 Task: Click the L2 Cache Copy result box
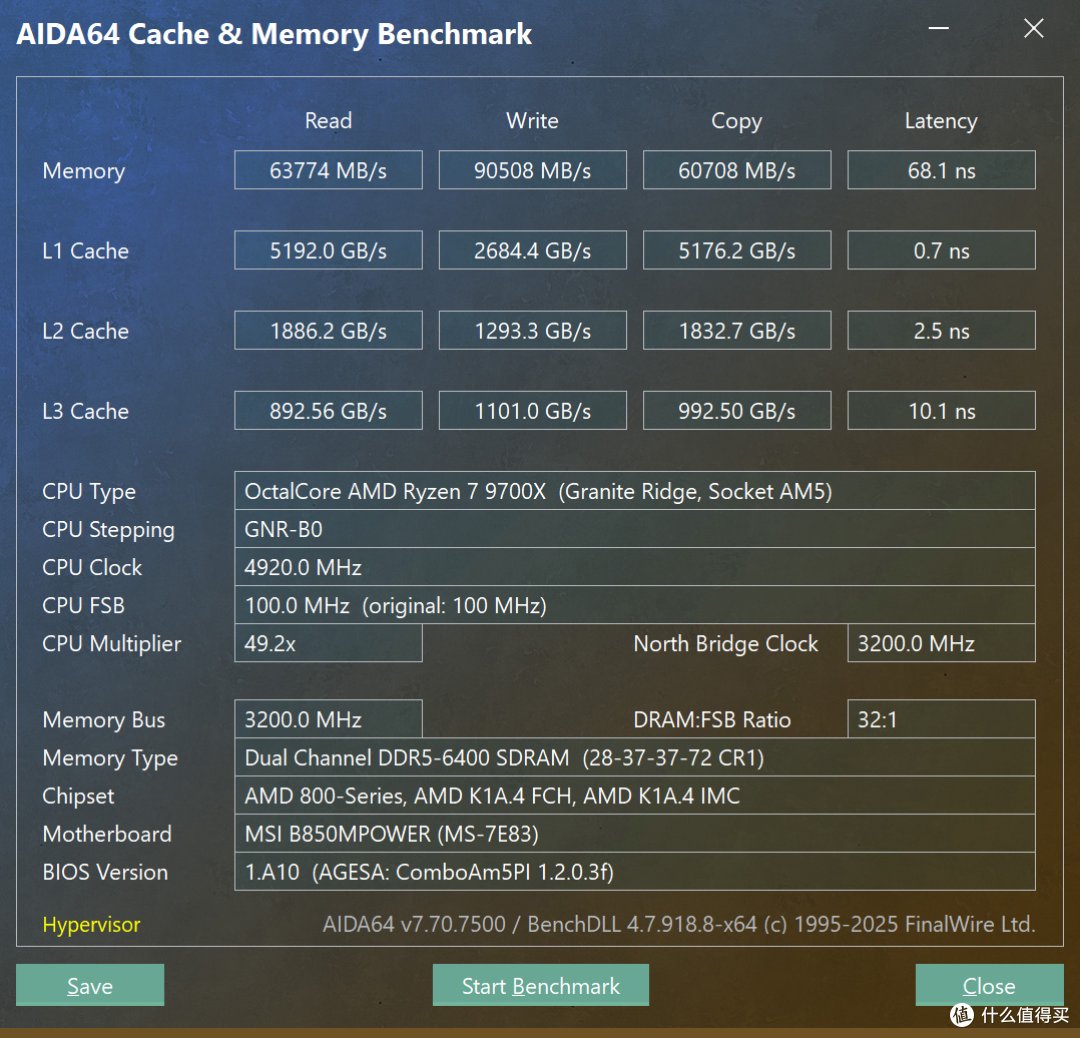(x=737, y=330)
